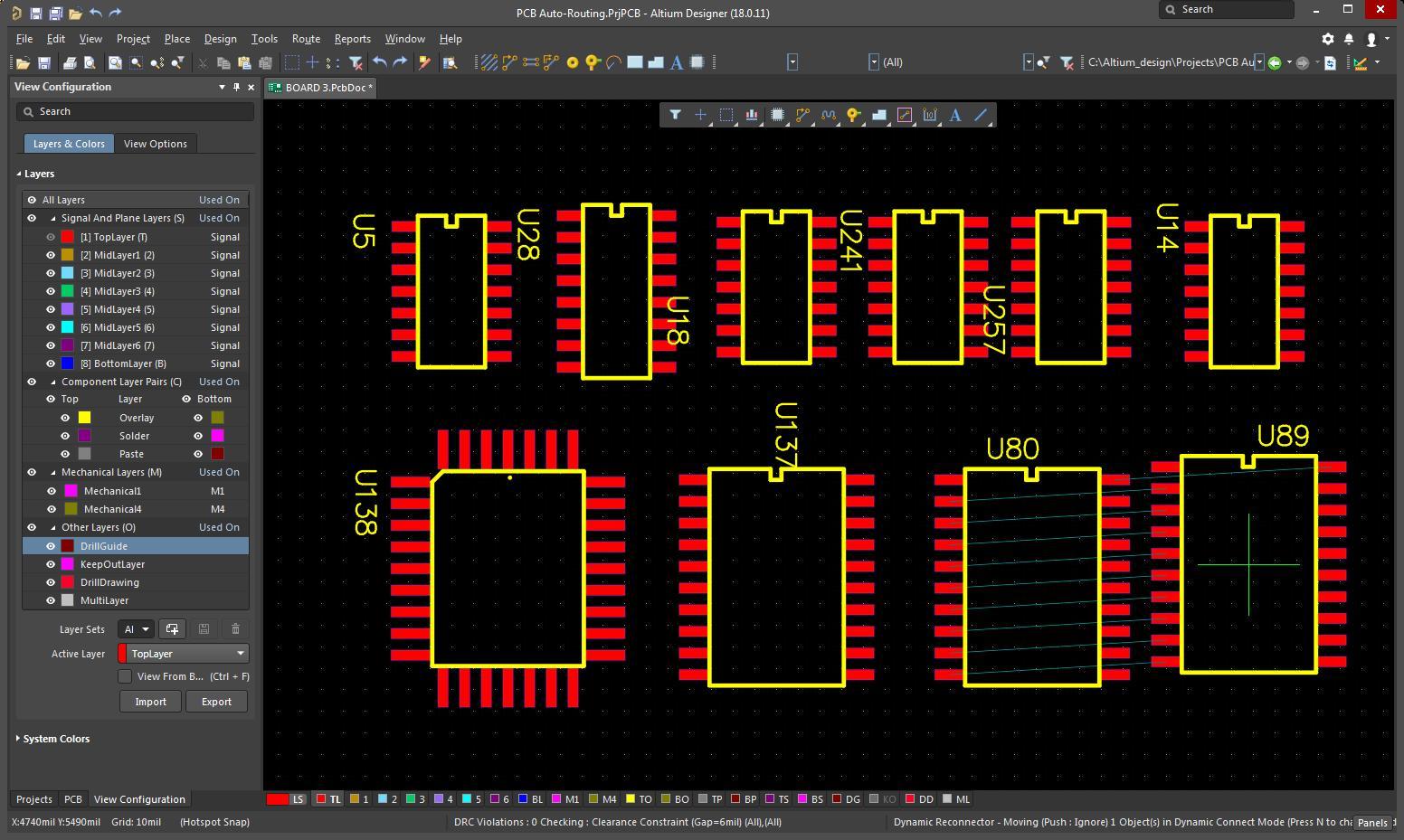Screen dimensions: 1404x840
Task: Click the Place String icon in main toolbar
Action: (676, 62)
